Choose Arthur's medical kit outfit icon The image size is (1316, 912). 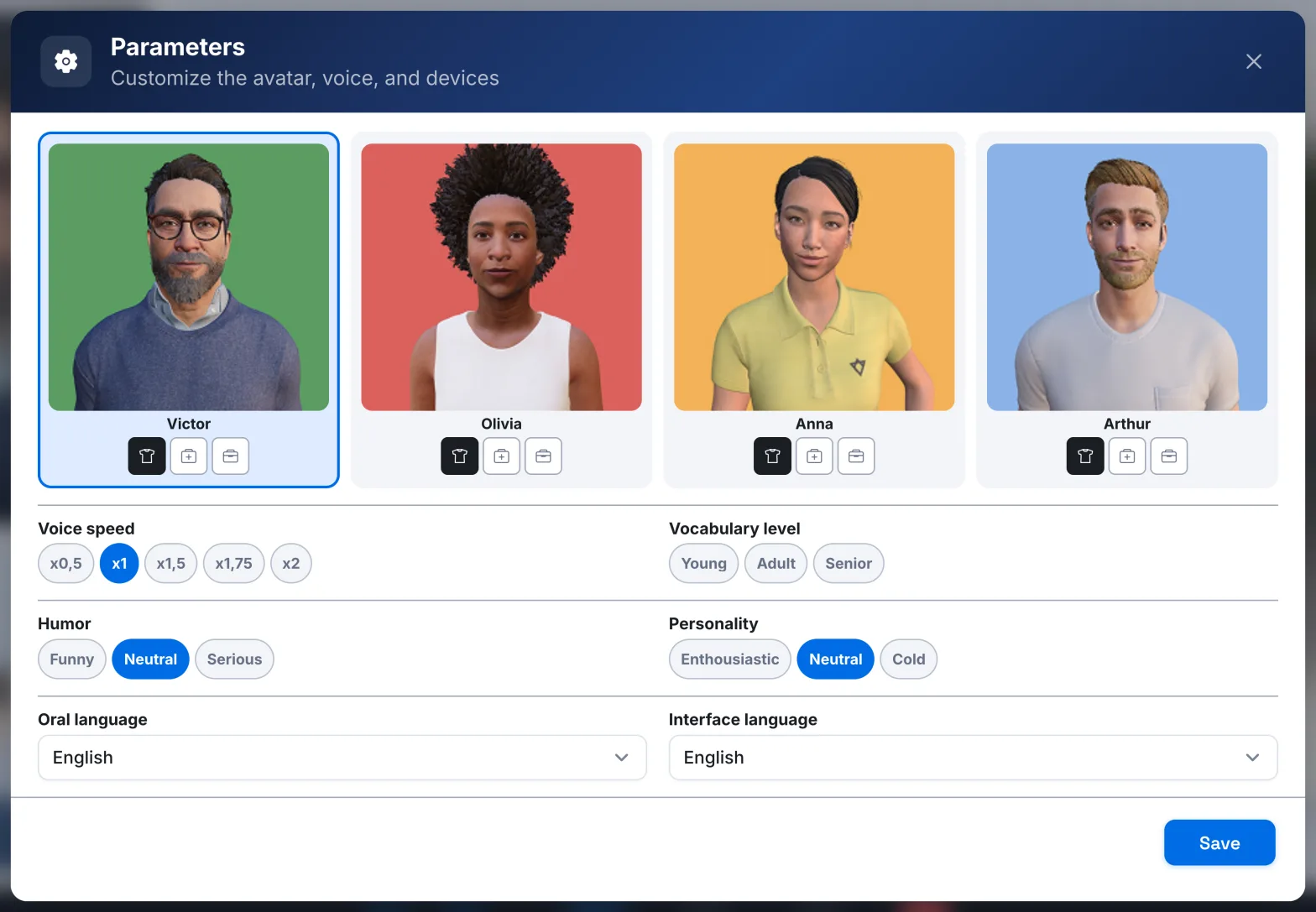1127,456
